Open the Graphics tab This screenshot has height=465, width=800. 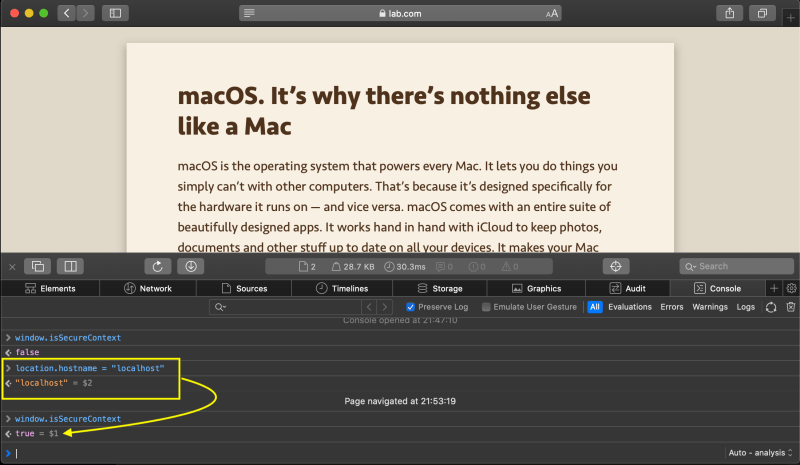coord(536,288)
